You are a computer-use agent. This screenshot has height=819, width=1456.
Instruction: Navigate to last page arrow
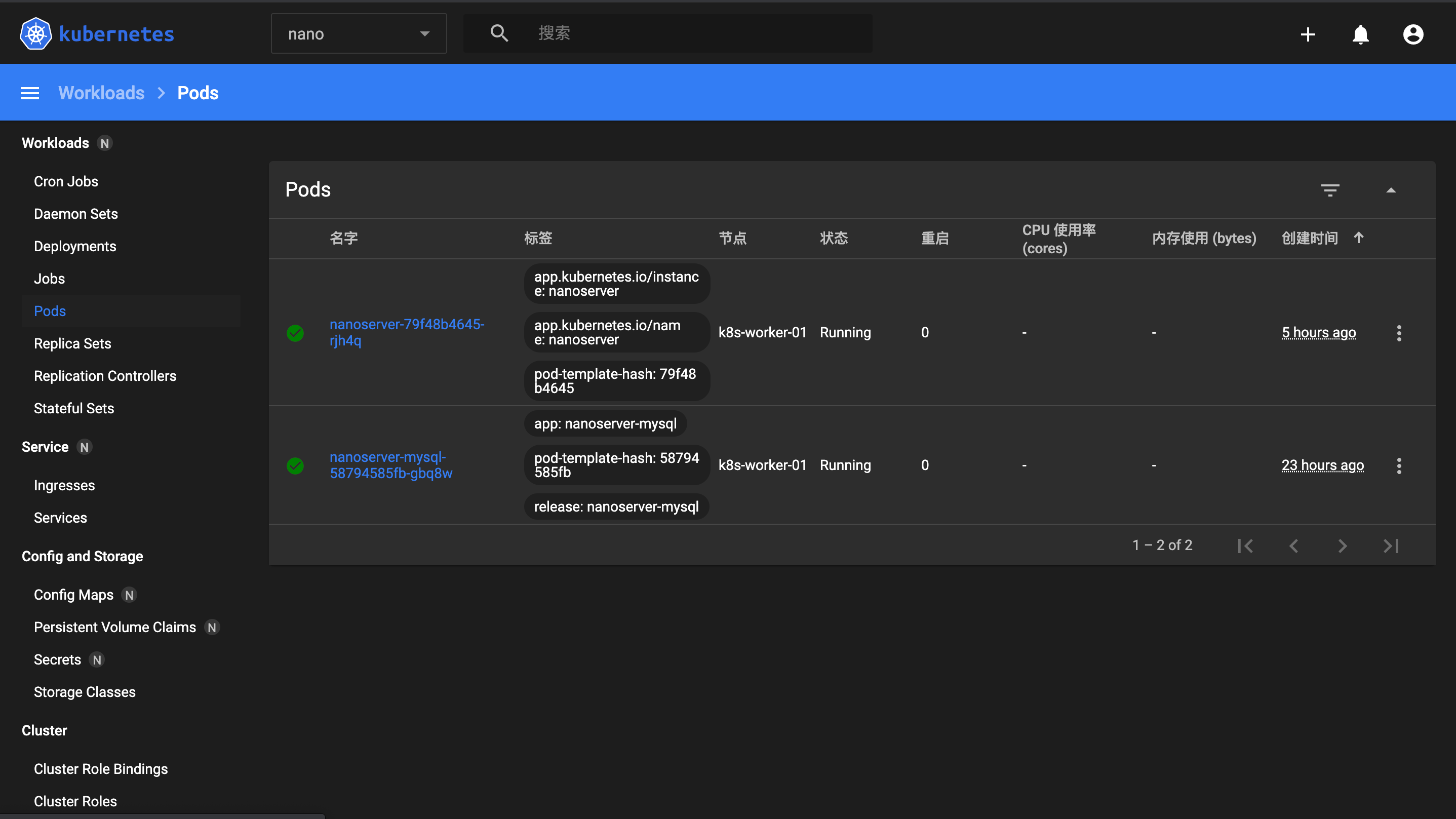pyautogui.click(x=1391, y=545)
